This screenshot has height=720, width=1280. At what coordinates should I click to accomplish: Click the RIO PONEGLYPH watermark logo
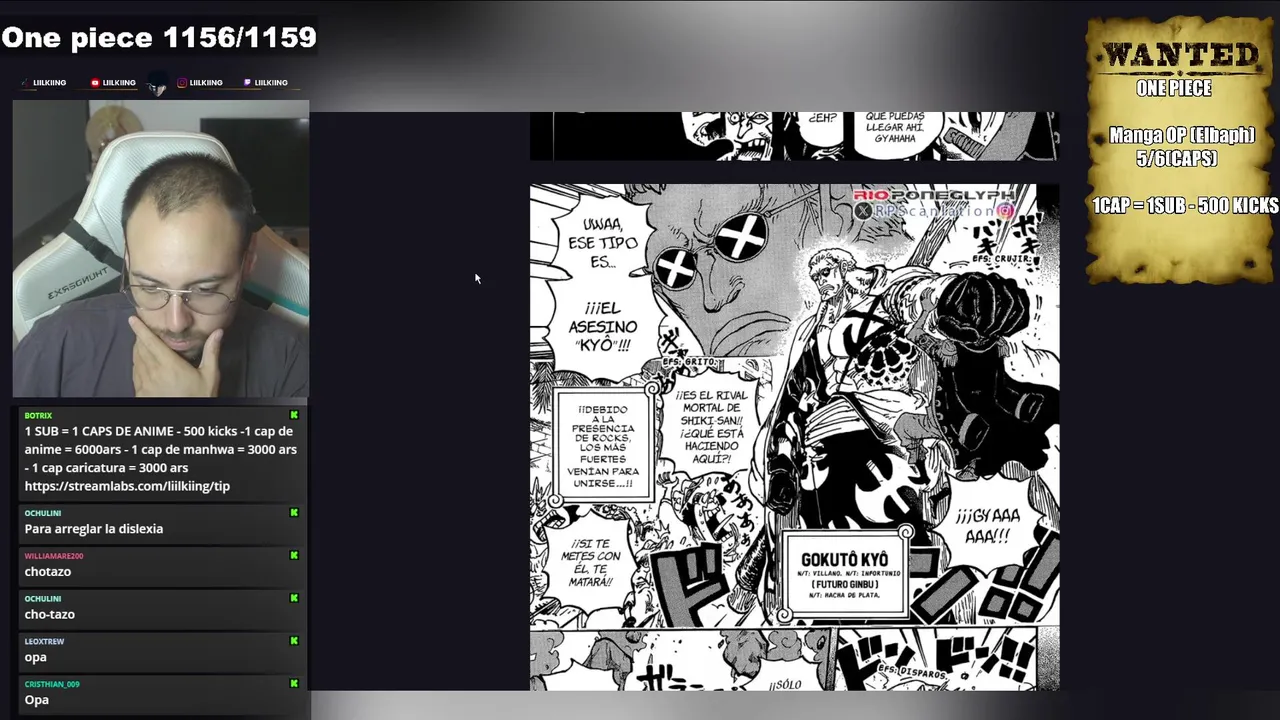pyautogui.click(x=933, y=195)
